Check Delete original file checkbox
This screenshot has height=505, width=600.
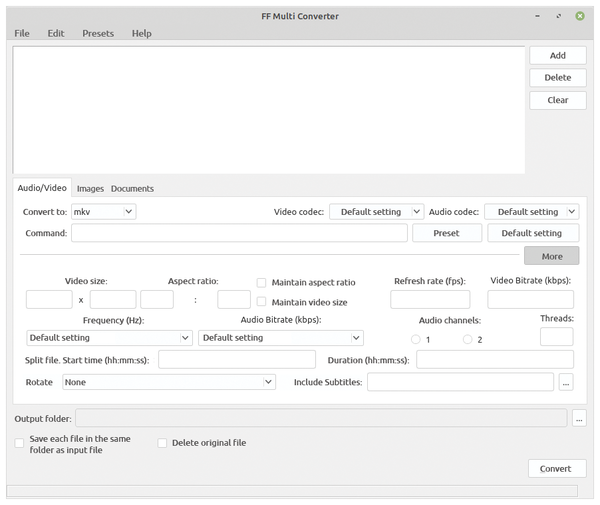pyautogui.click(x=162, y=443)
